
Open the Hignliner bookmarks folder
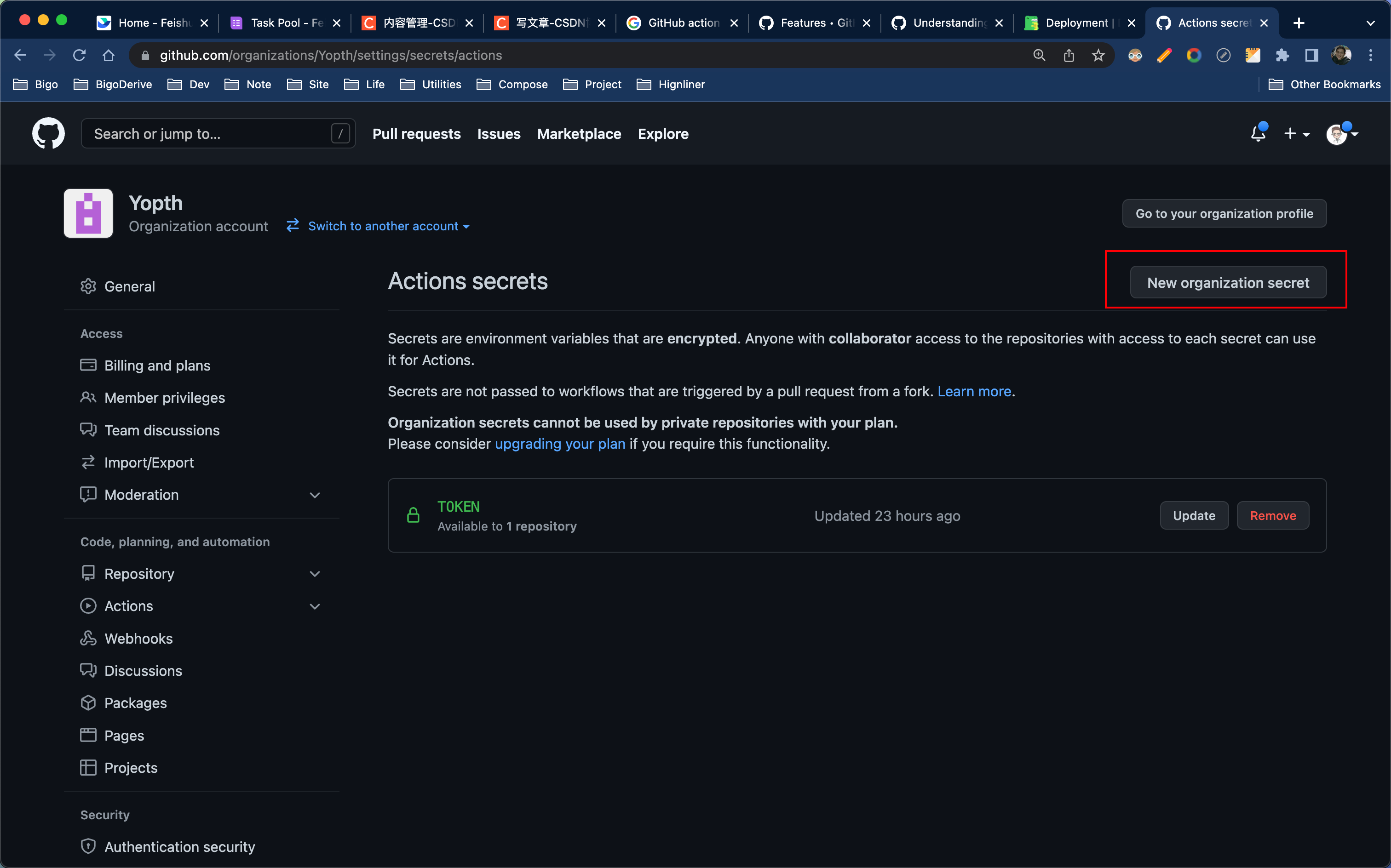coord(670,85)
